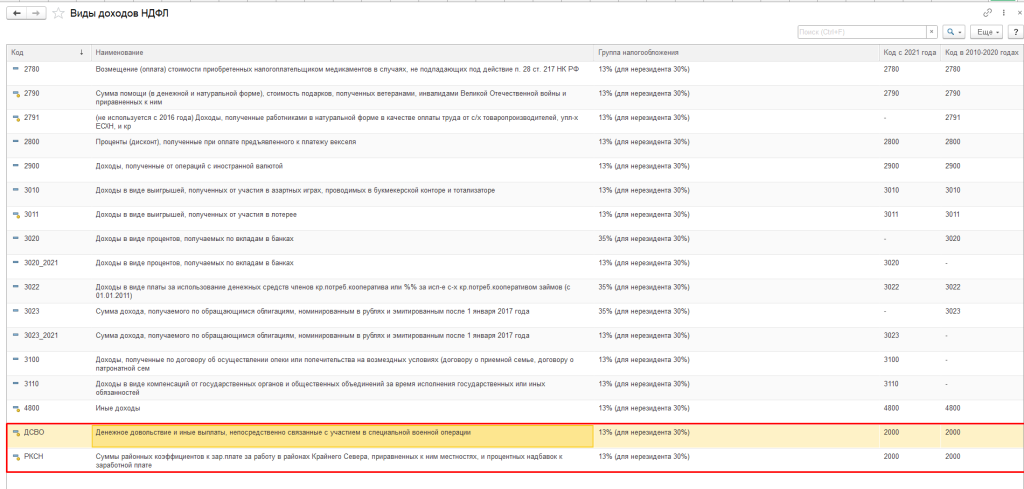Clear the search field with X button
1024x489 pixels.
[x=931, y=32]
